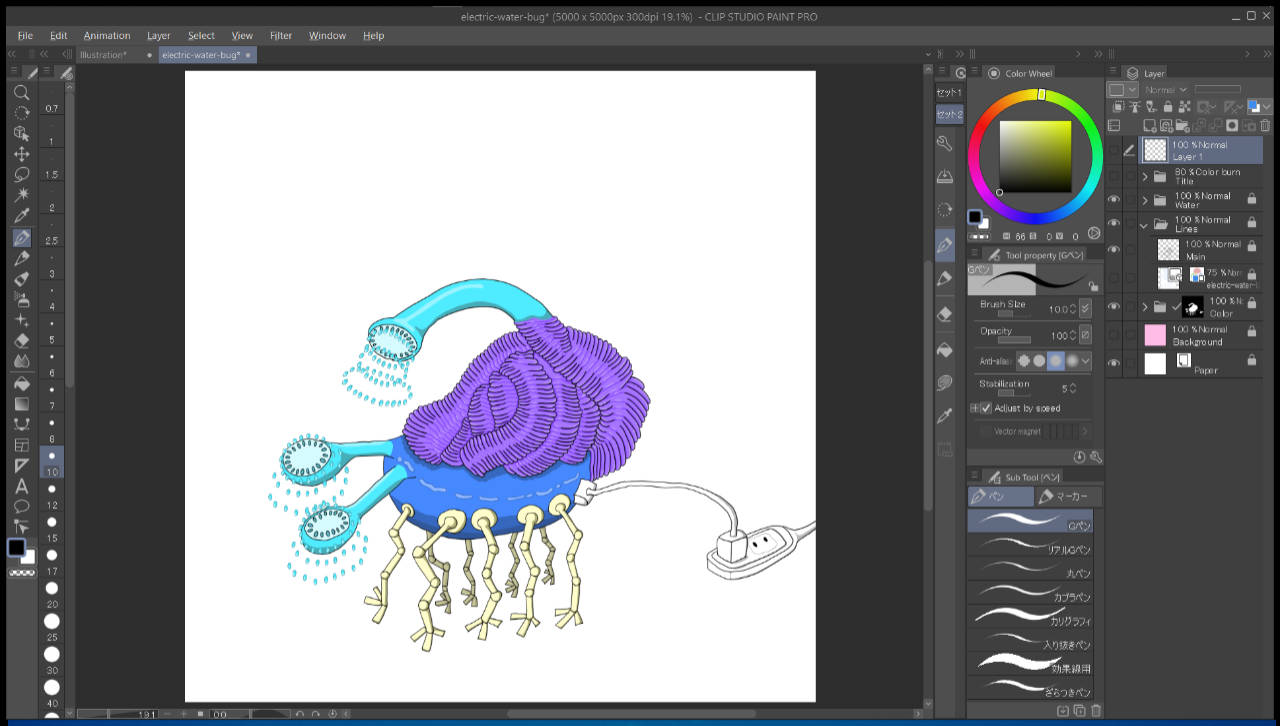This screenshot has height=726, width=1280.
Task: Click the eyedropper icon in quick access strip
Action: click(x=945, y=416)
